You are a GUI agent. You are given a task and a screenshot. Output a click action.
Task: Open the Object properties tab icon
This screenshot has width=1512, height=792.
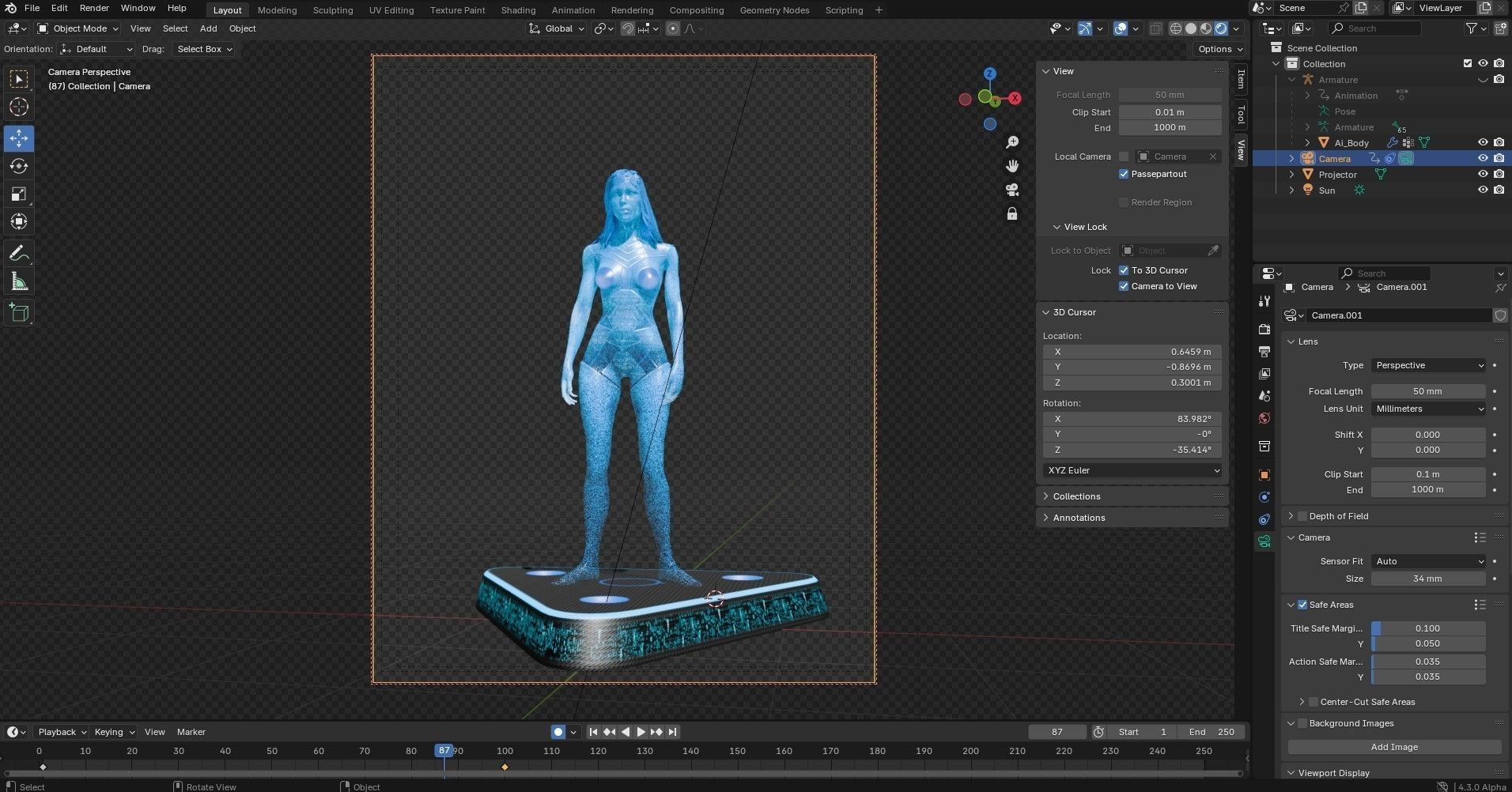click(1264, 475)
